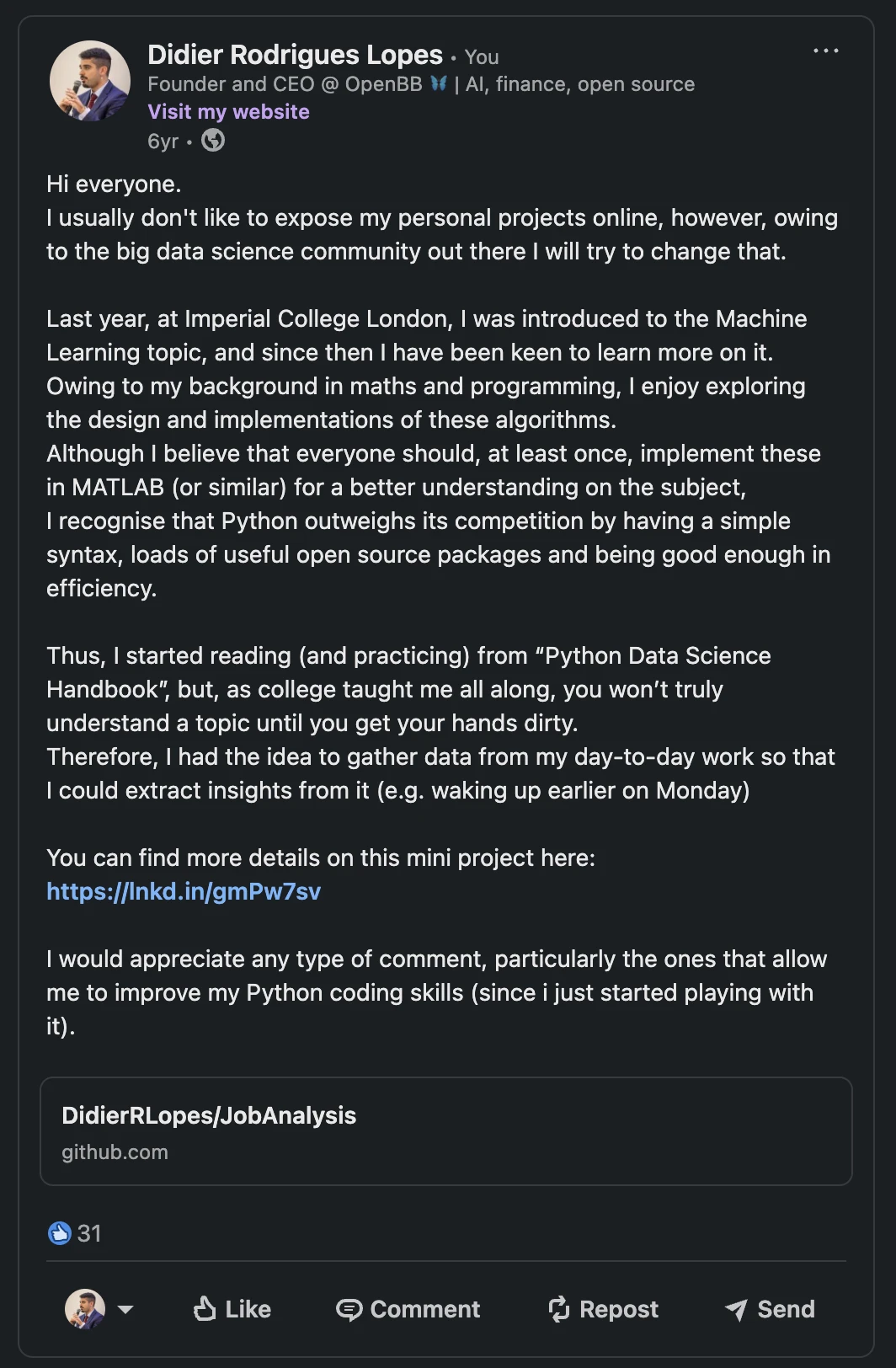Open the three-dot post options menu

pos(825,51)
